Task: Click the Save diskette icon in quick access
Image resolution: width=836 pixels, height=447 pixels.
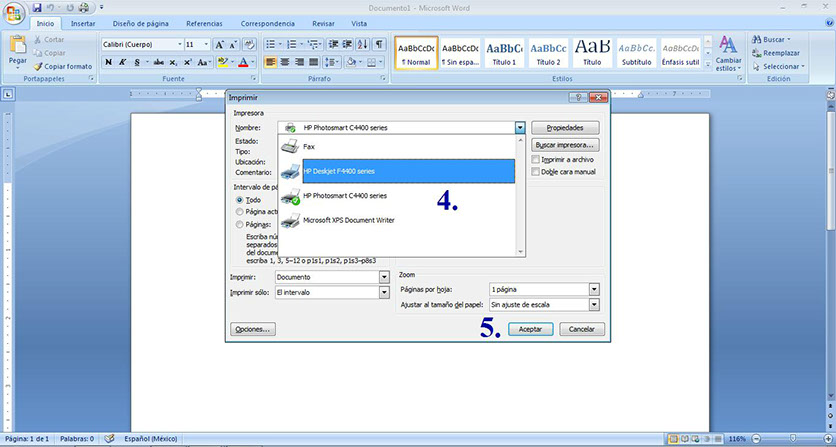Action: pos(37,7)
